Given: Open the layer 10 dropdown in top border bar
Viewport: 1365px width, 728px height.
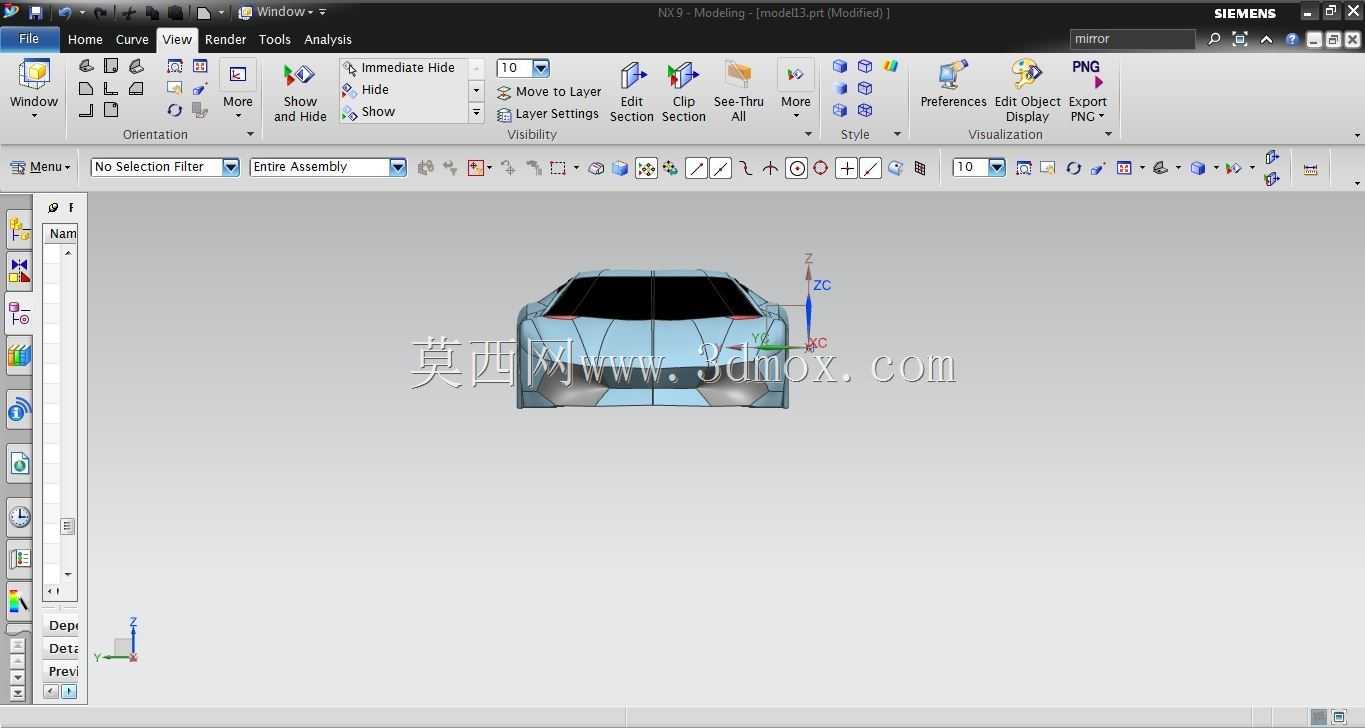Looking at the screenshot, I should pyautogui.click(x=997, y=167).
